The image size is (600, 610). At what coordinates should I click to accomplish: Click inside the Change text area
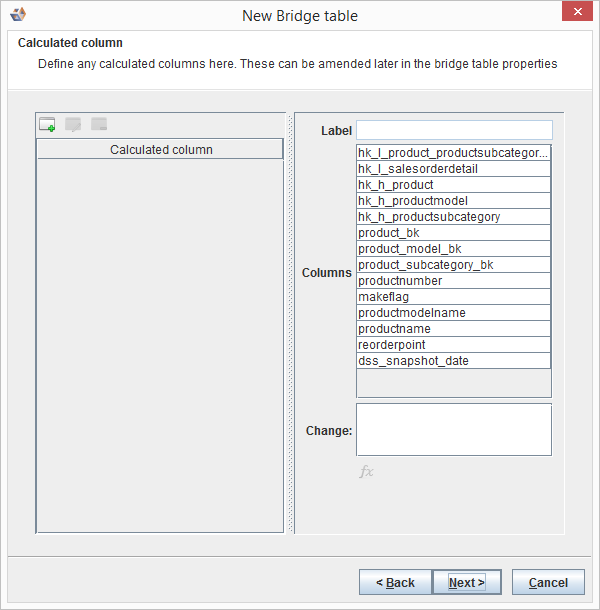point(454,429)
